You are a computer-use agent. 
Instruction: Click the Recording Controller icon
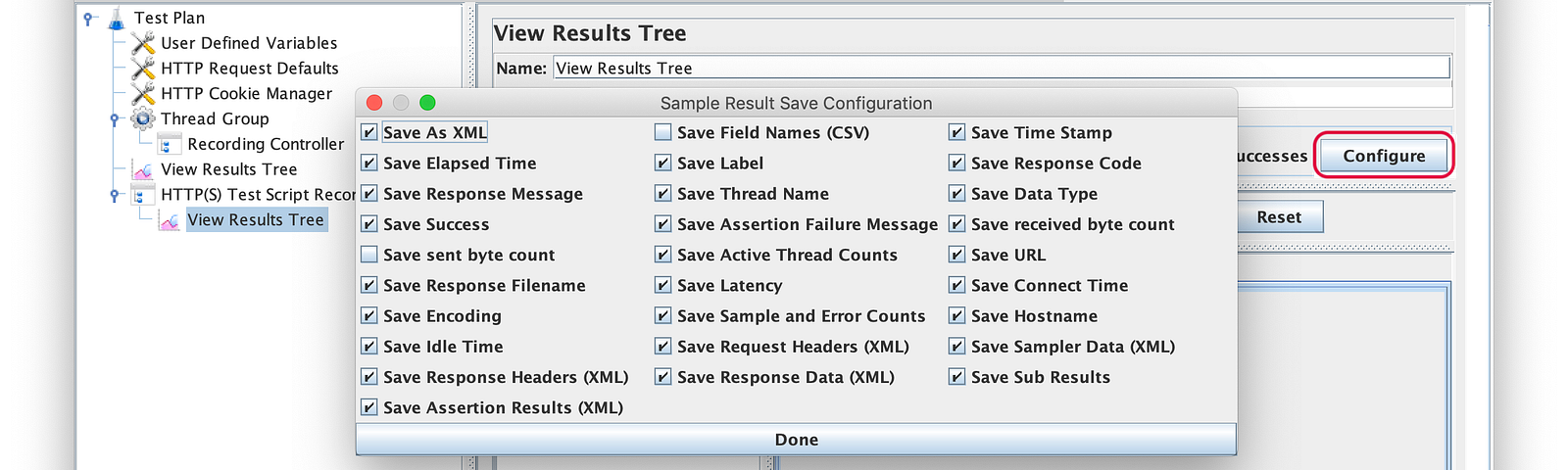170,144
